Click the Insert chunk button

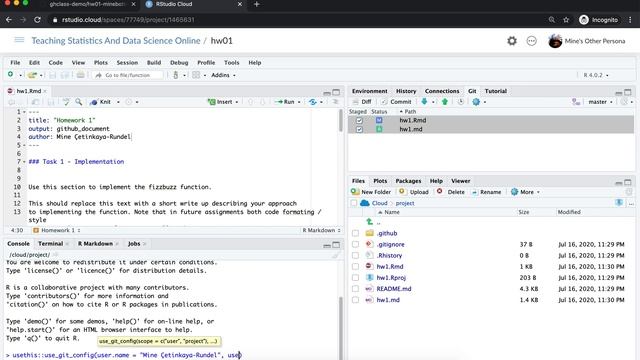[x=220, y=102]
